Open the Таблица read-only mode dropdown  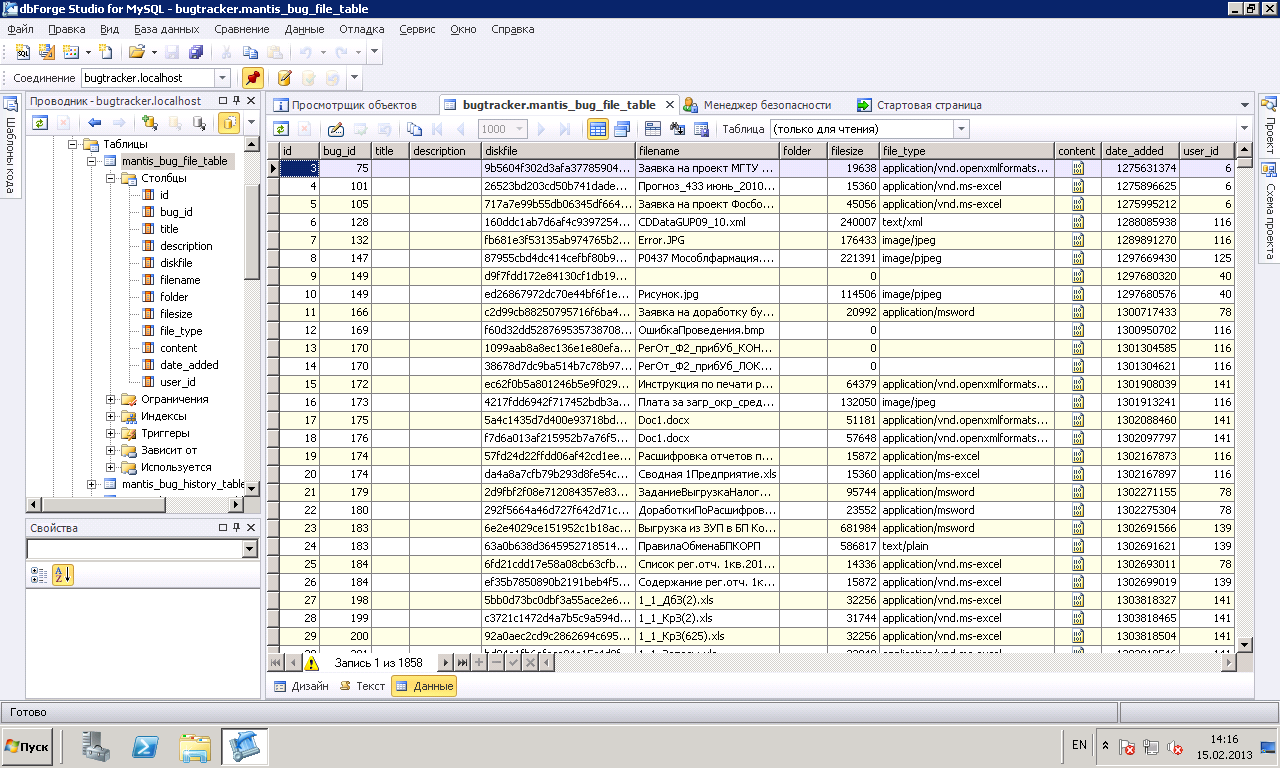coord(960,129)
